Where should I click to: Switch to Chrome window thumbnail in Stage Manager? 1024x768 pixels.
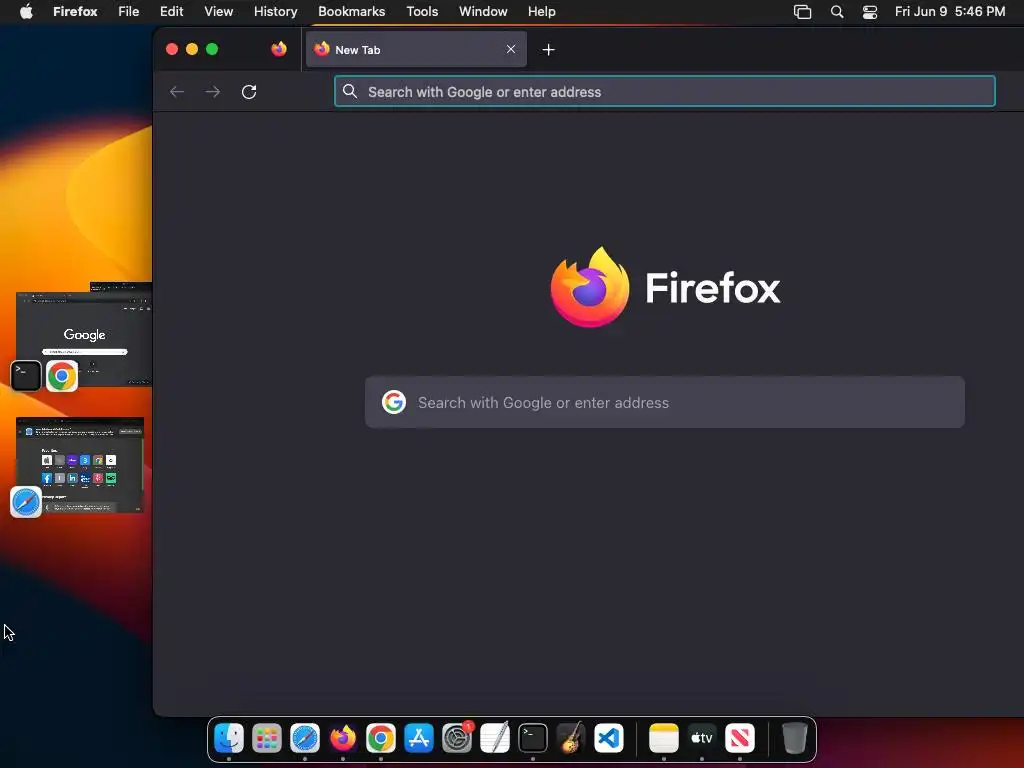84,338
